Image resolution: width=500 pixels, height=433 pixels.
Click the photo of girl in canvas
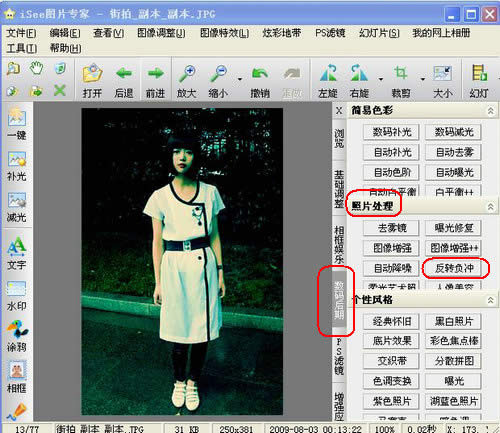pyautogui.click(x=182, y=261)
